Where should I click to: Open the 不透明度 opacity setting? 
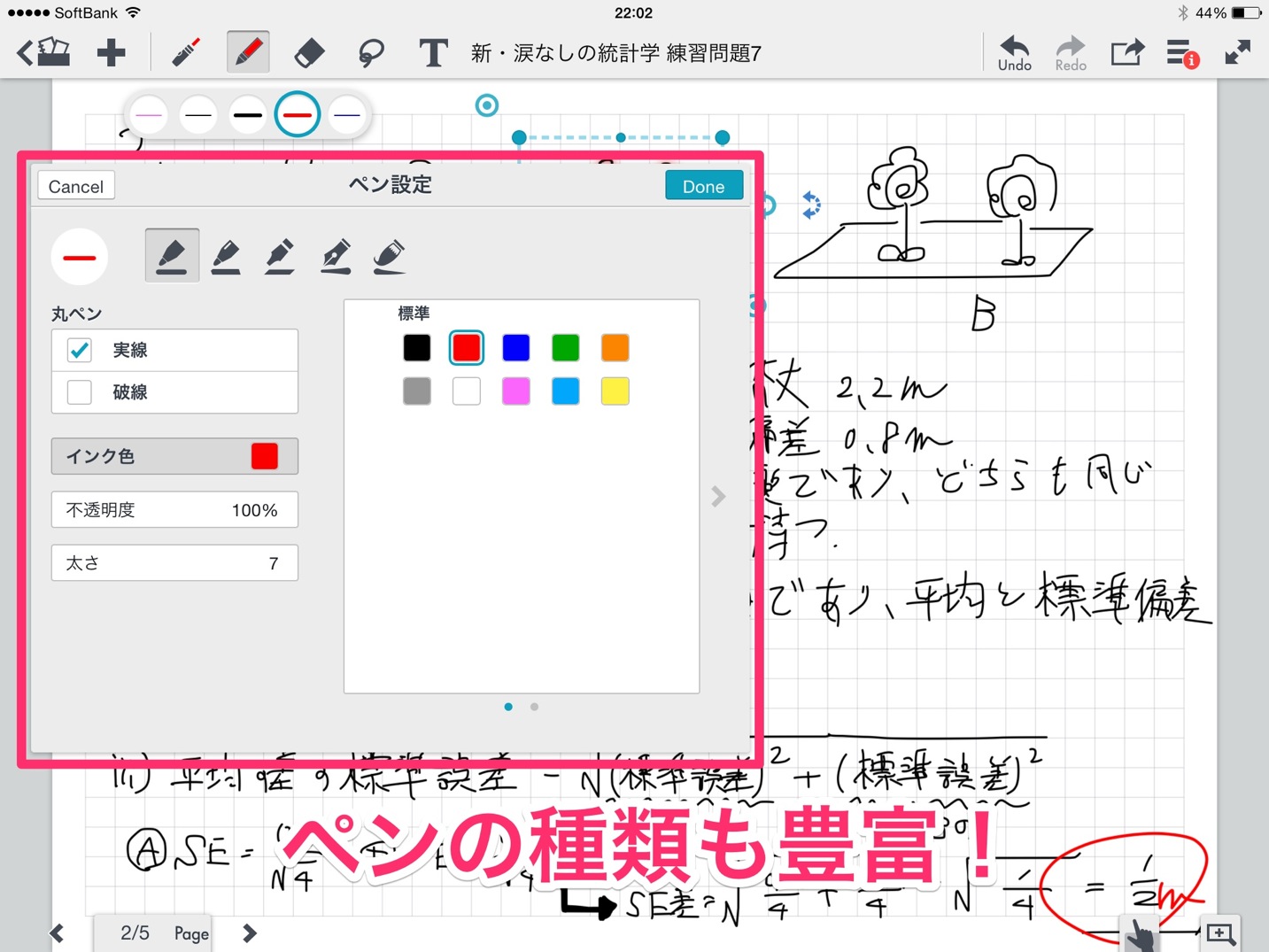coord(174,510)
